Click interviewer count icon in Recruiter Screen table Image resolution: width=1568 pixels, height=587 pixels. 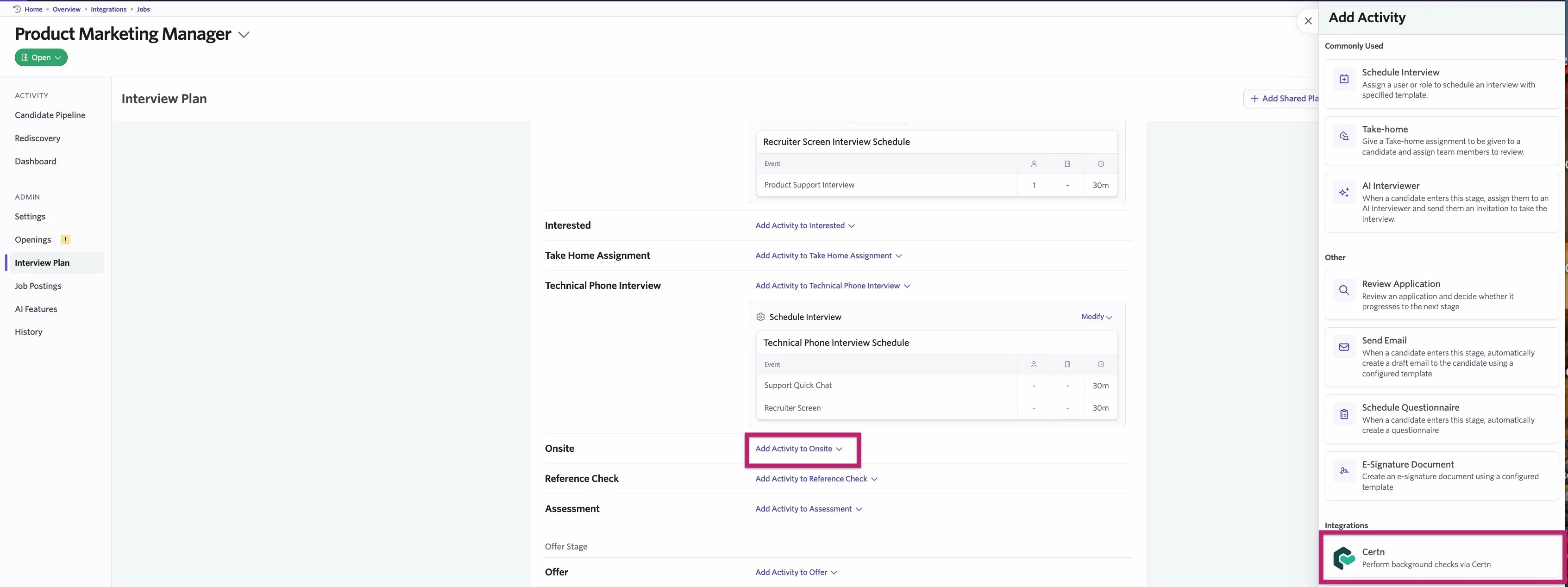[1034, 163]
